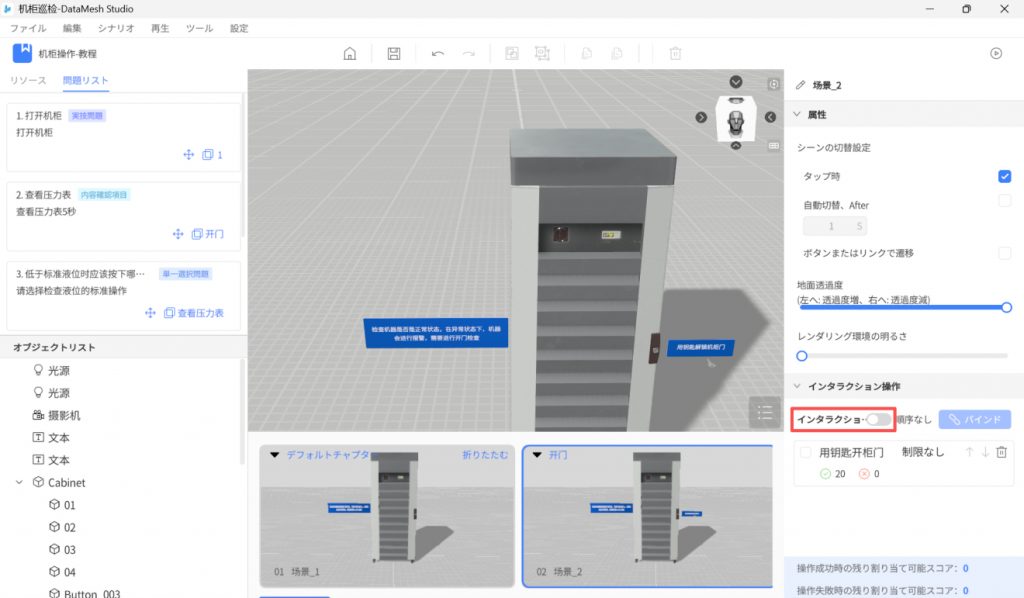Viewport: 1024px width, 598px height.
Task: Click the save floppy disk icon
Action: 394,54
